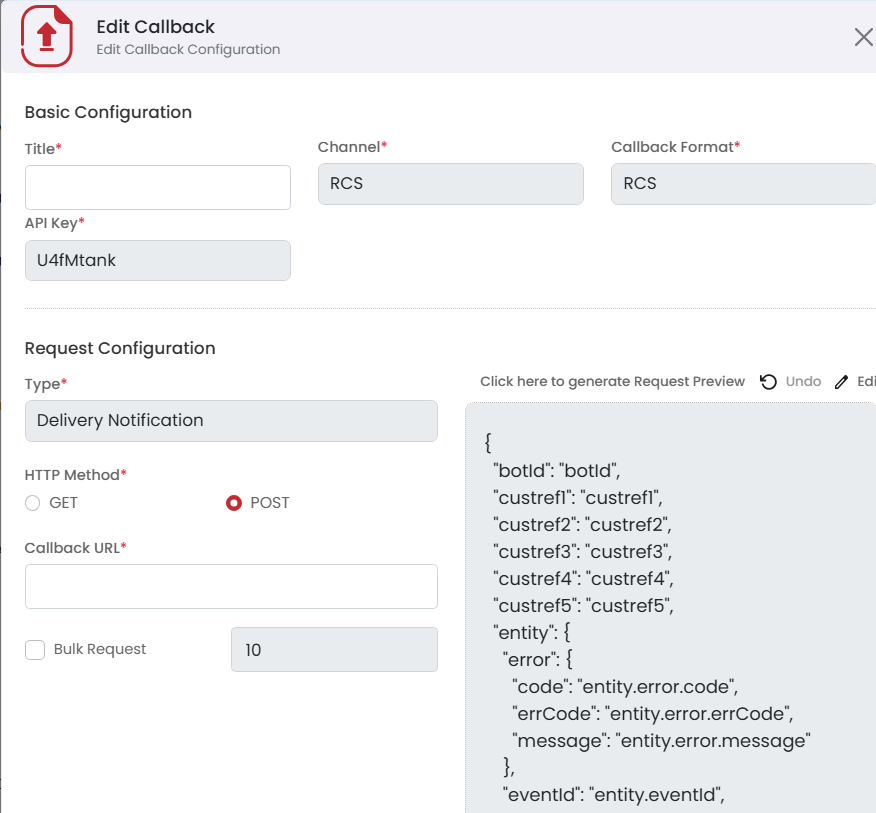
Task: Click the Edit Callback Configuration subtitle
Action: point(188,50)
